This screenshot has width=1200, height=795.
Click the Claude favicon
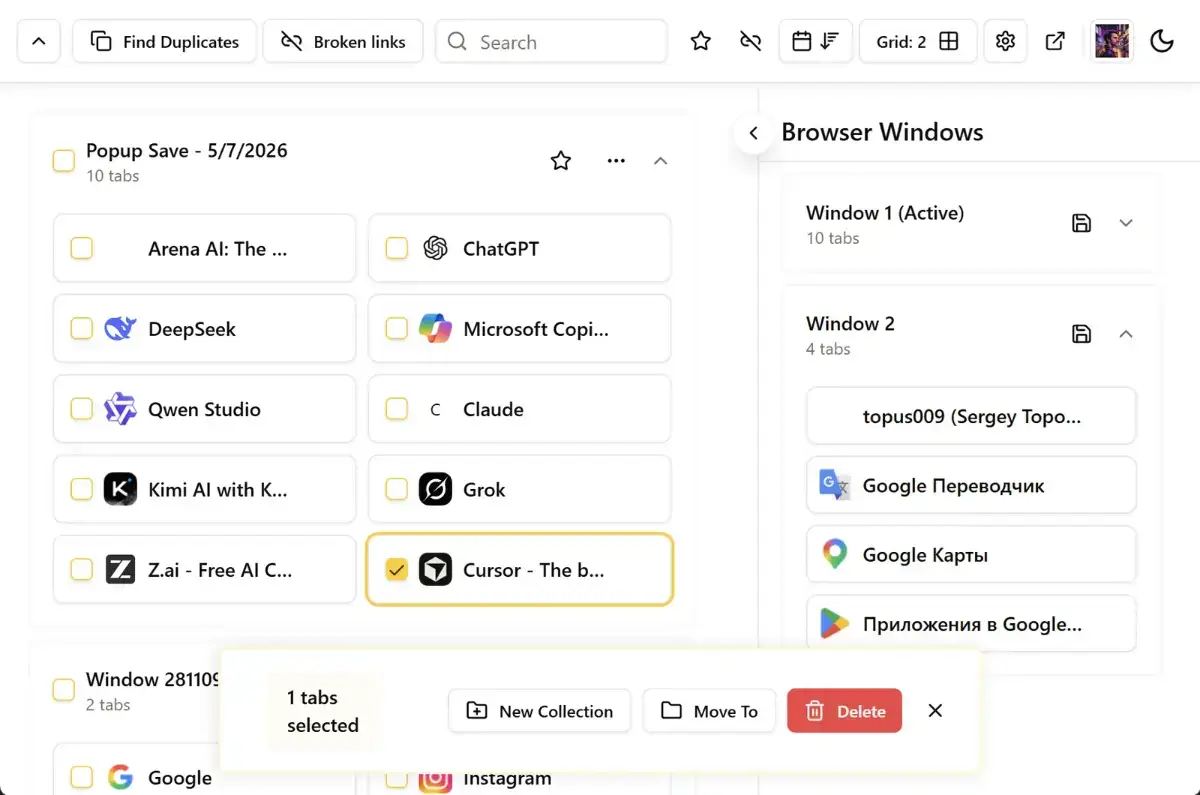tap(435, 409)
